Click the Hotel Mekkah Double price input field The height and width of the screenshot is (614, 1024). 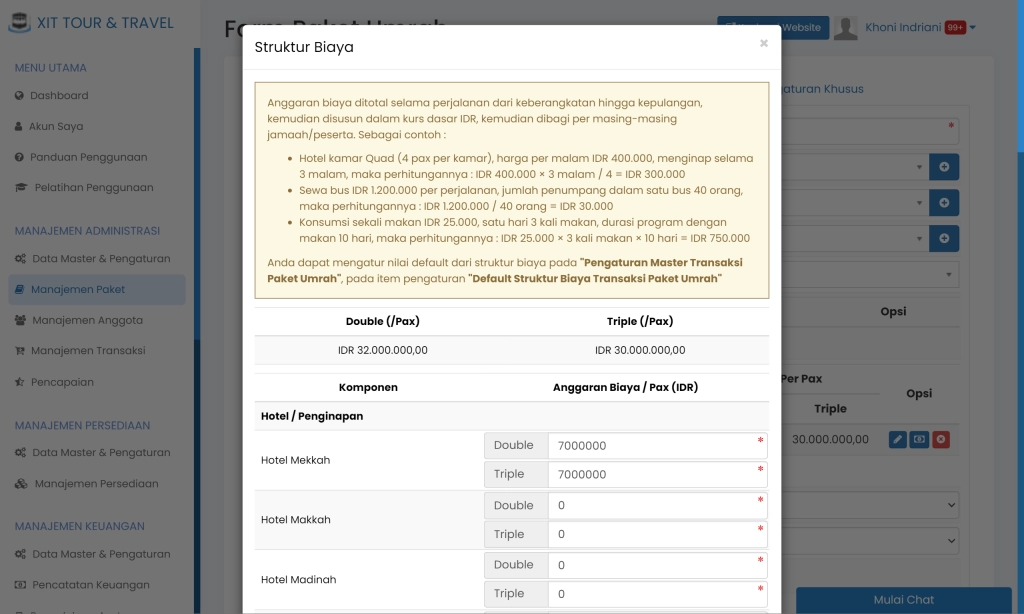pyautogui.click(x=656, y=444)
